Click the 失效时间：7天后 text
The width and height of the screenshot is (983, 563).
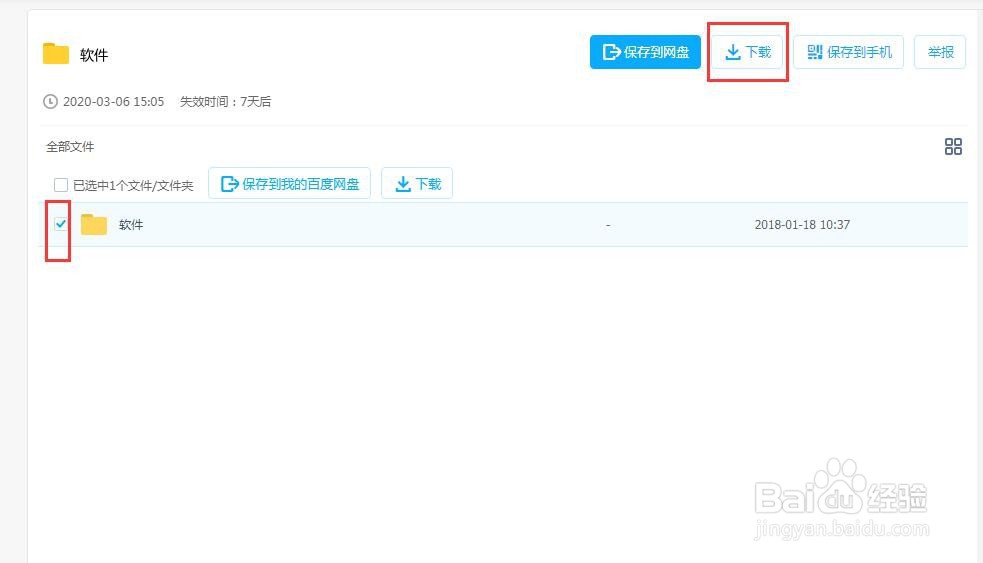click(226, 102)
